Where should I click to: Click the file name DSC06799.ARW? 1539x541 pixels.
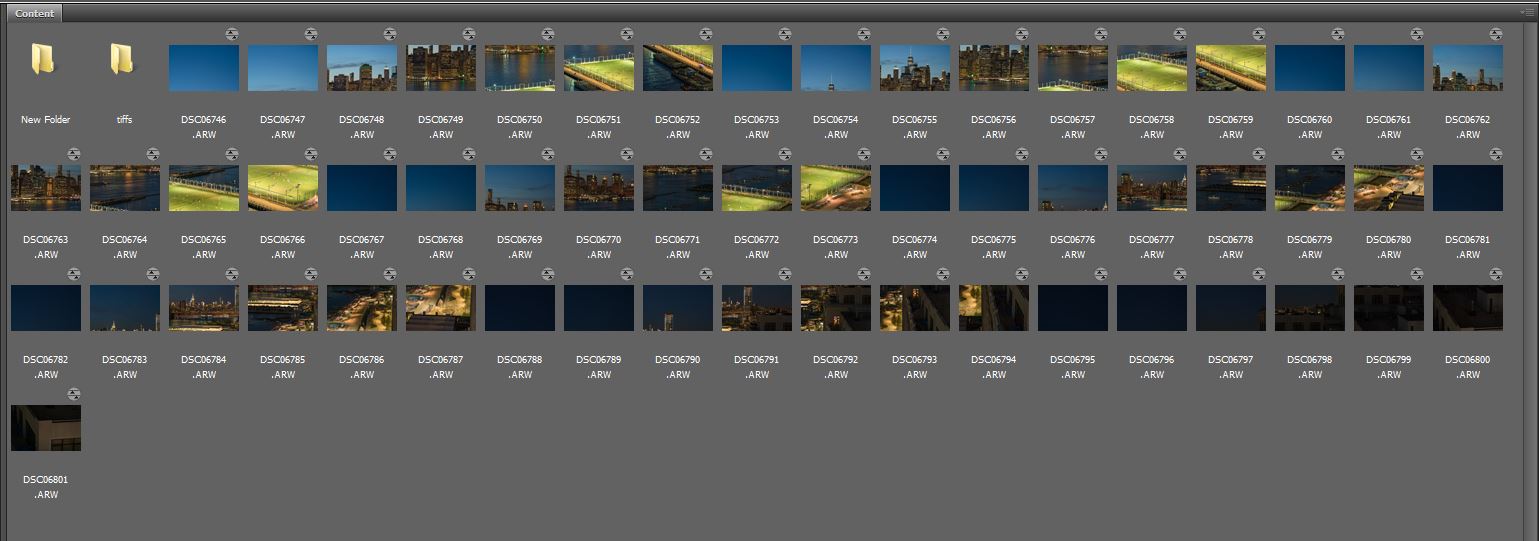1389,367
